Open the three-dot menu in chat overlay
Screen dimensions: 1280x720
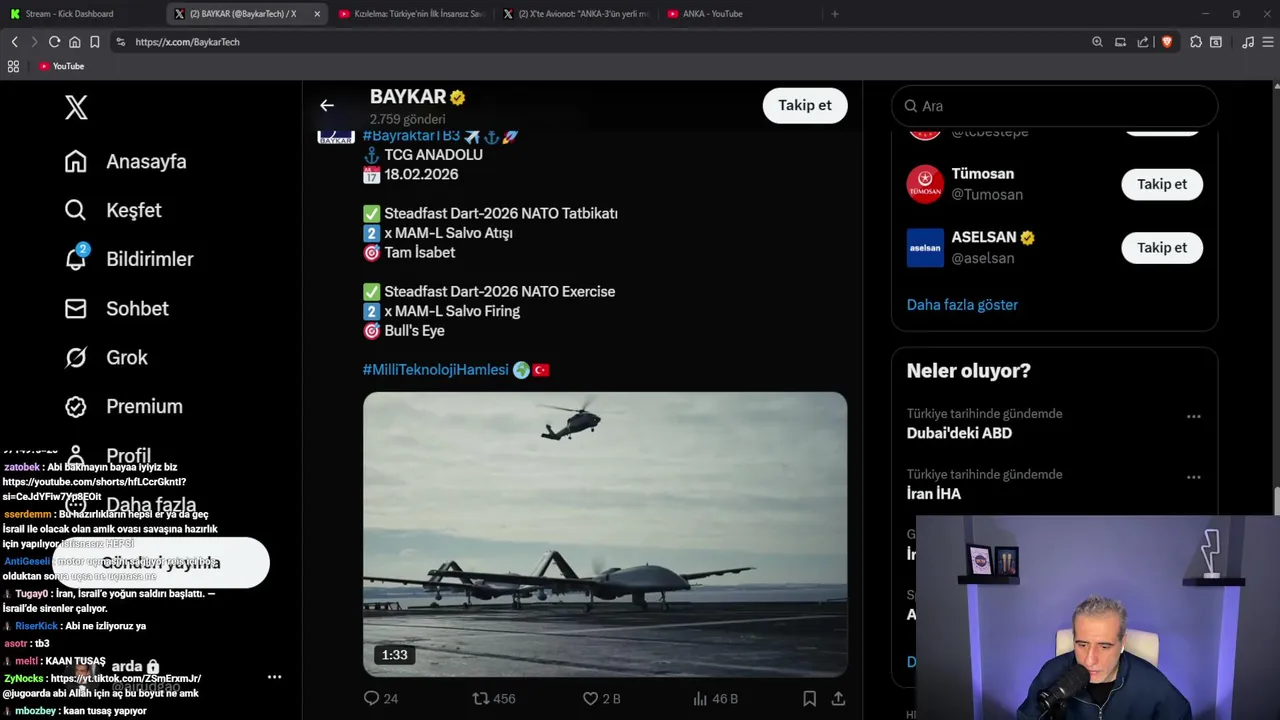(274, 677)
